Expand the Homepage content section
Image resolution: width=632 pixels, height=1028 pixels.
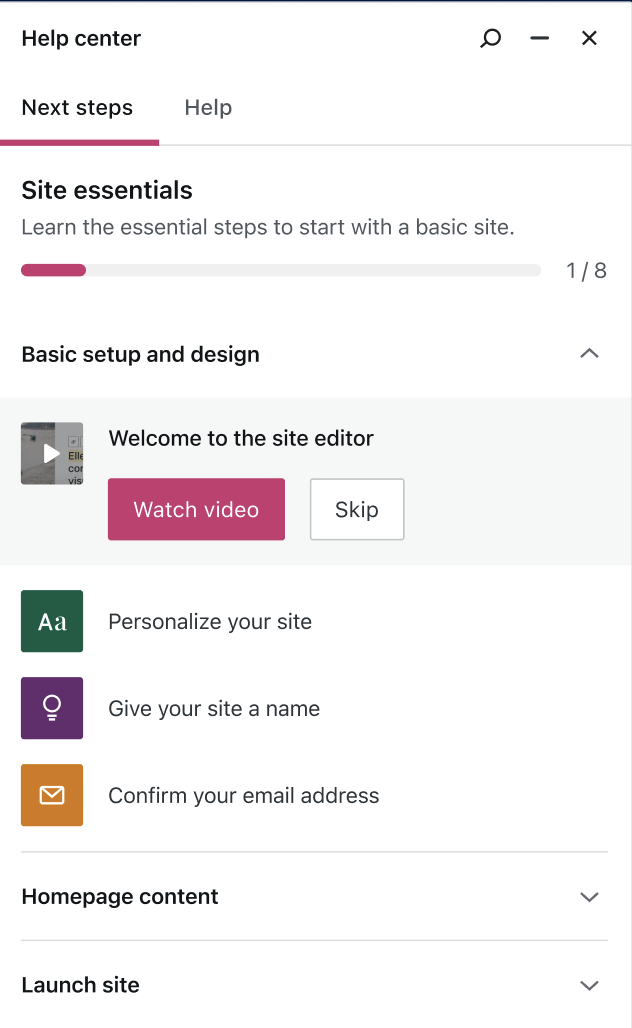[589, 897]
